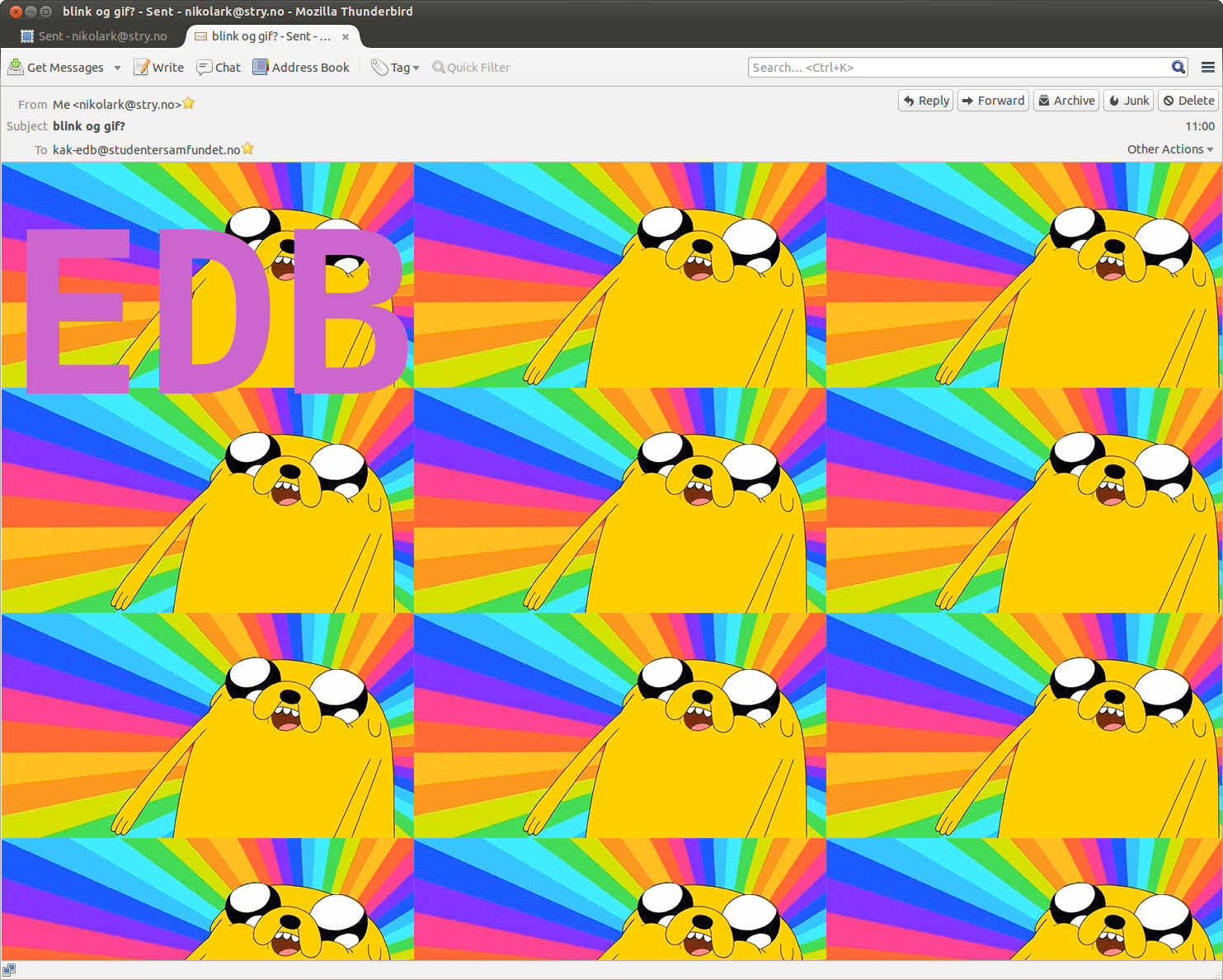The width and height of the screenshot is (1223, 980).
Task: Archive the current message
Action: coord(1065,101)
